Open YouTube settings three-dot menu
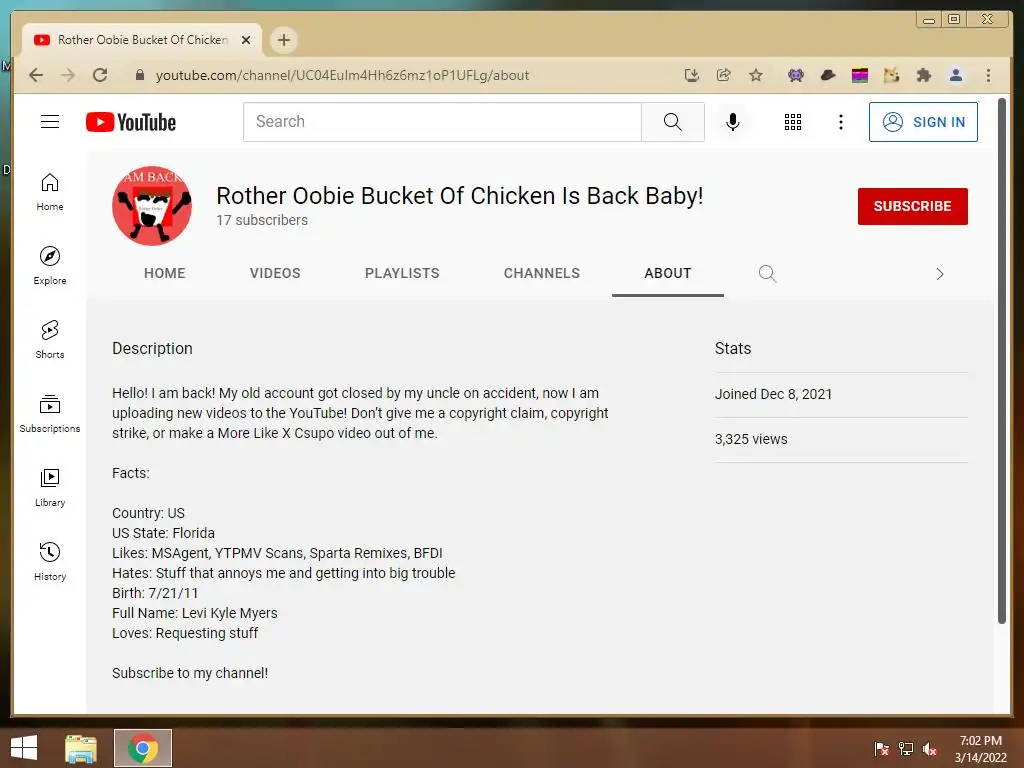The image size is (1024, 768). point(840,122)
